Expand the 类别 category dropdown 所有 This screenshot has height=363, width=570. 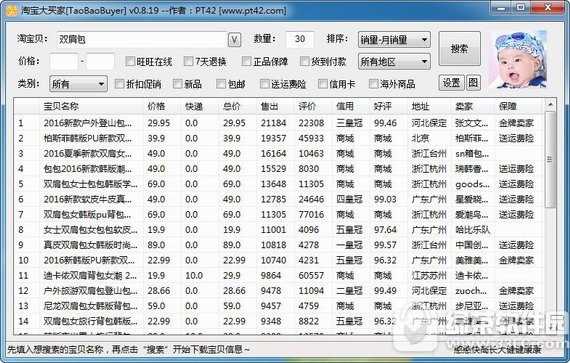pyautogui.click(x=78, y=84)
